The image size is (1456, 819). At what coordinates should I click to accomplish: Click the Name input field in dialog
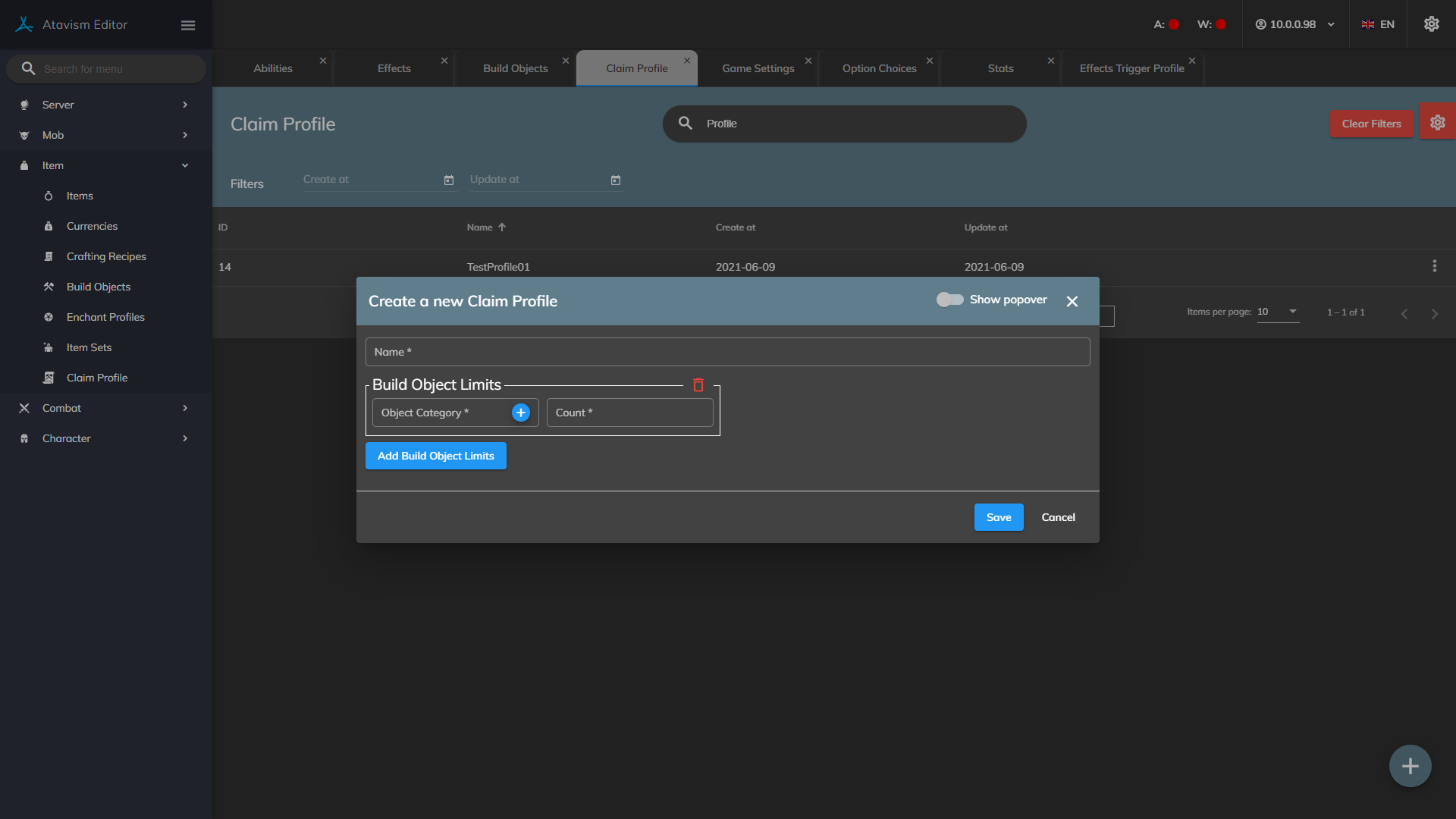(x=727, y=352)
